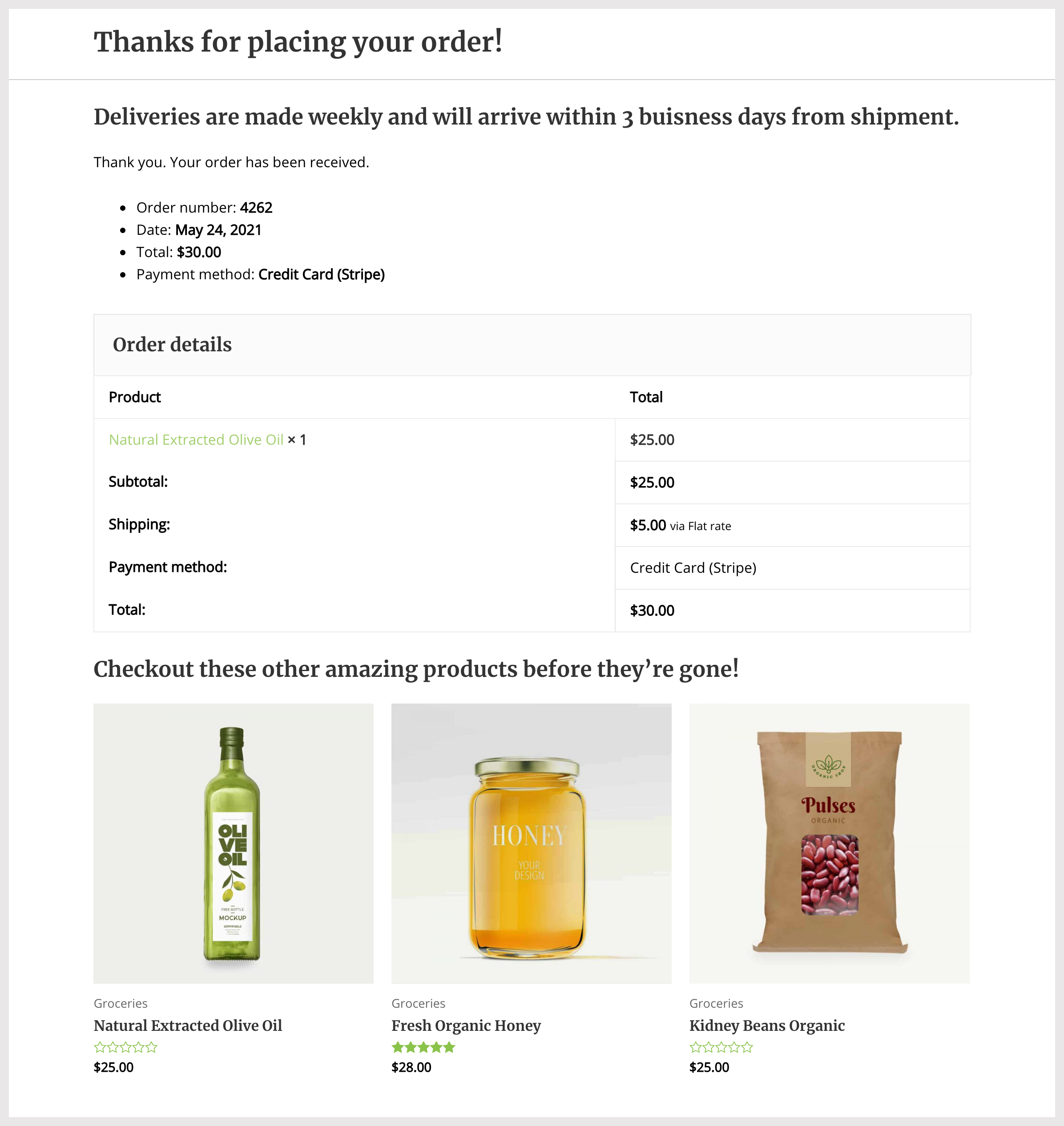Open the Natural Extracted Olive Oil order item link
Image resolution: width=1064 pixels, height=1126 pixels.
[x=196, y=440]
